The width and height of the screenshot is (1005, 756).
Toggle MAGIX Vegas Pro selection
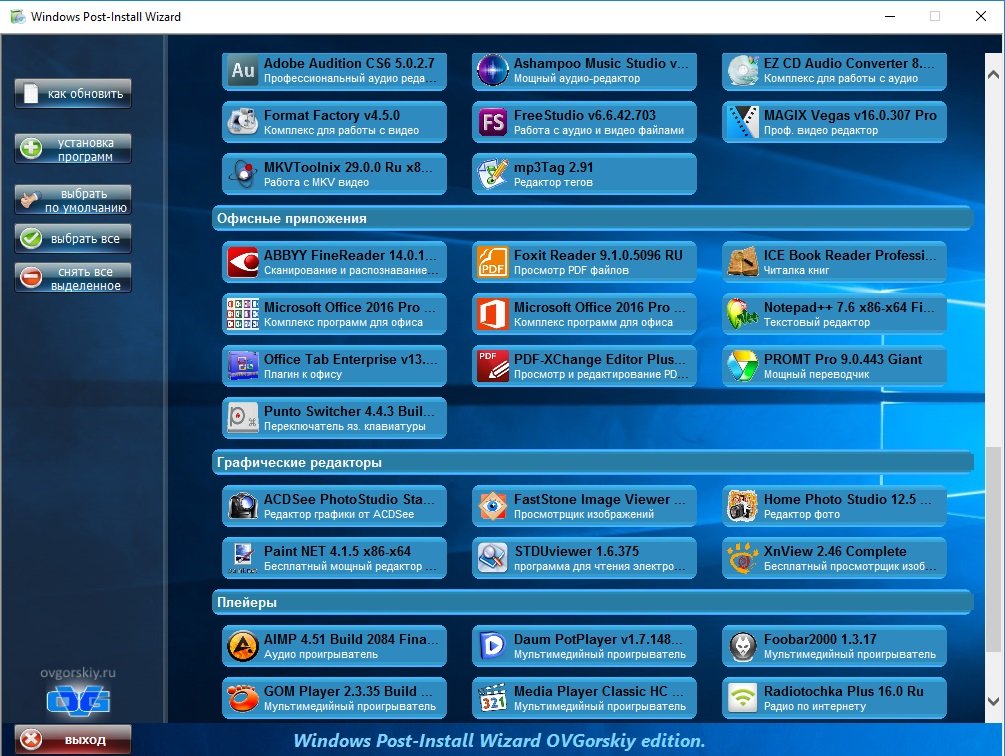[x=835, y=122]
